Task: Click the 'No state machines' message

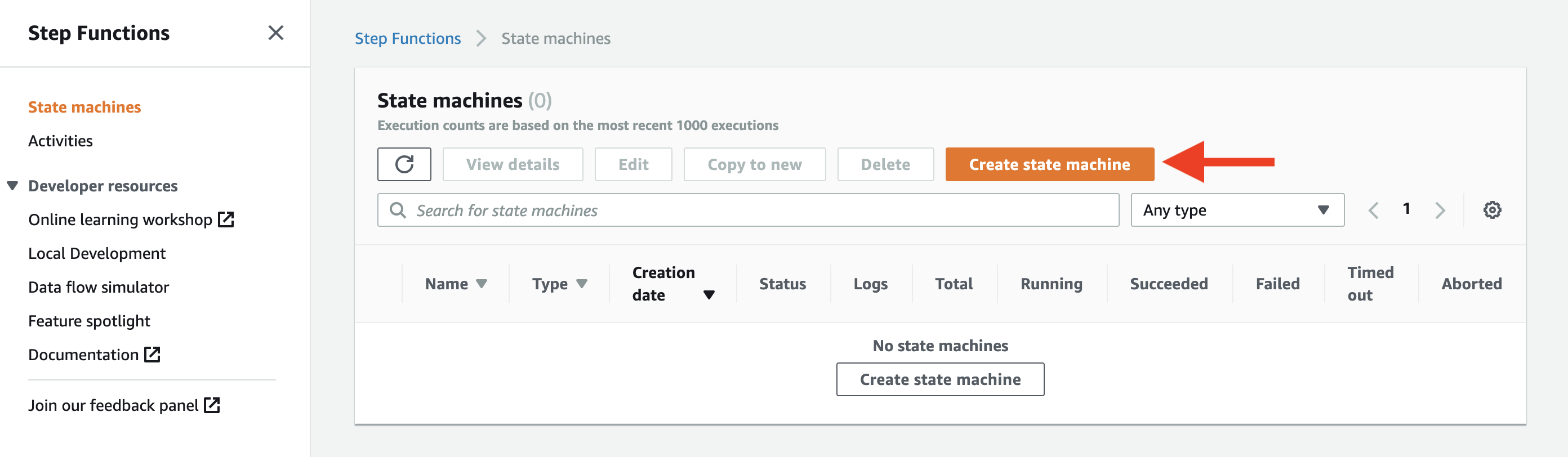Action: tap(940, 346)
